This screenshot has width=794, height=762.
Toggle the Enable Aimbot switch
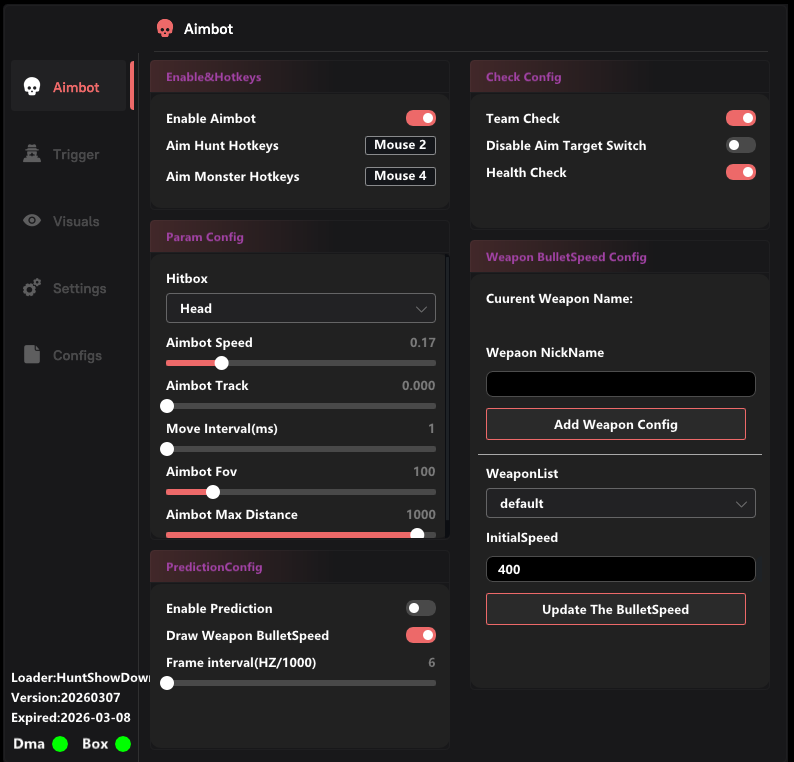pyautogui.click(x=420, y=118)
